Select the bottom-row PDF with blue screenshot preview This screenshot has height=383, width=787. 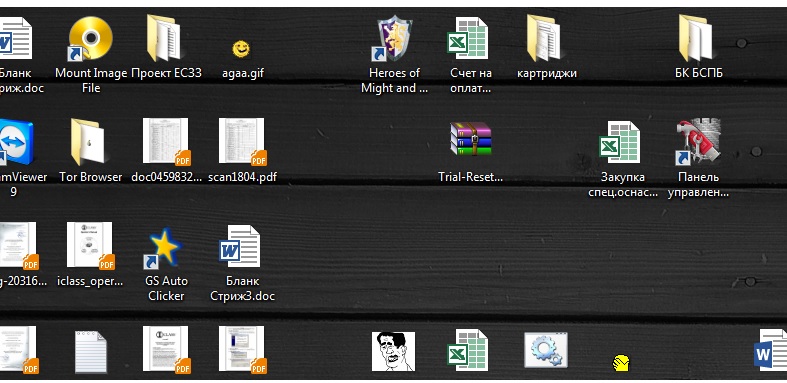[242, 350]
